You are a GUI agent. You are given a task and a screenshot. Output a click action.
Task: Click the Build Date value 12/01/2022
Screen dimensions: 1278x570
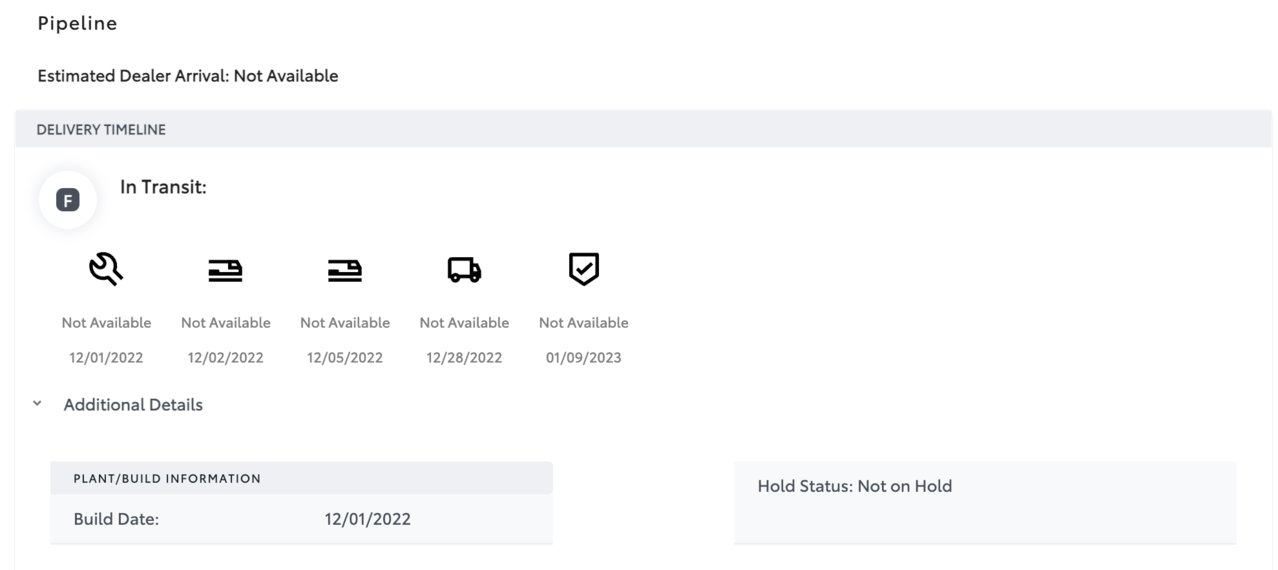coord(368,519)
